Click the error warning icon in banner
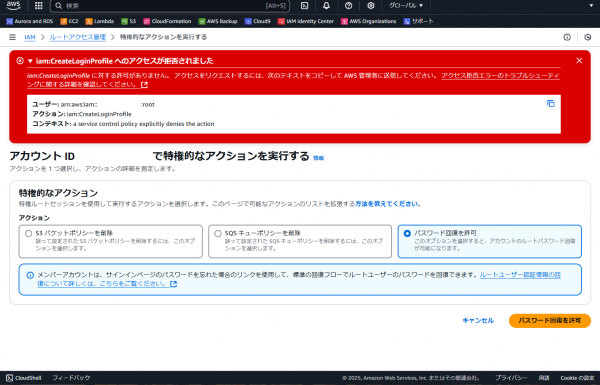 pyautogui.click(x=20, y=60)
